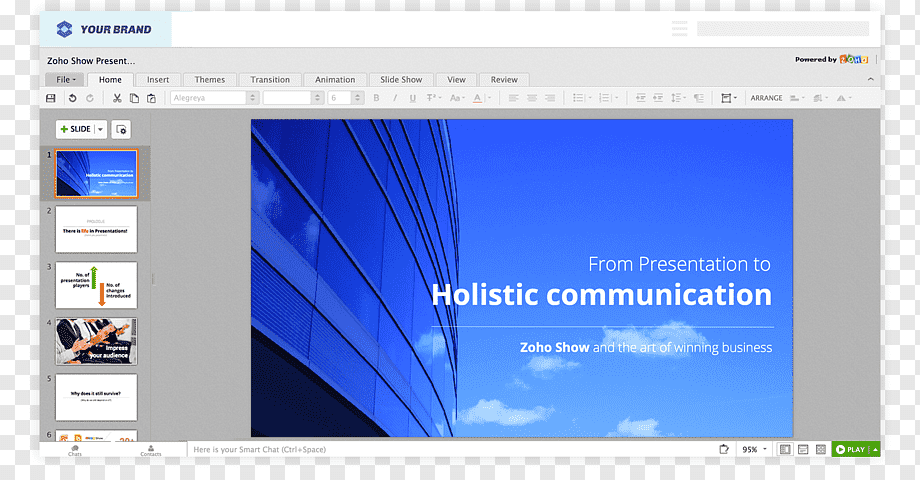The height and width of the screenshot is (480, 920).
Task: Open the object align dropdown
Action: tap(797, 98)
